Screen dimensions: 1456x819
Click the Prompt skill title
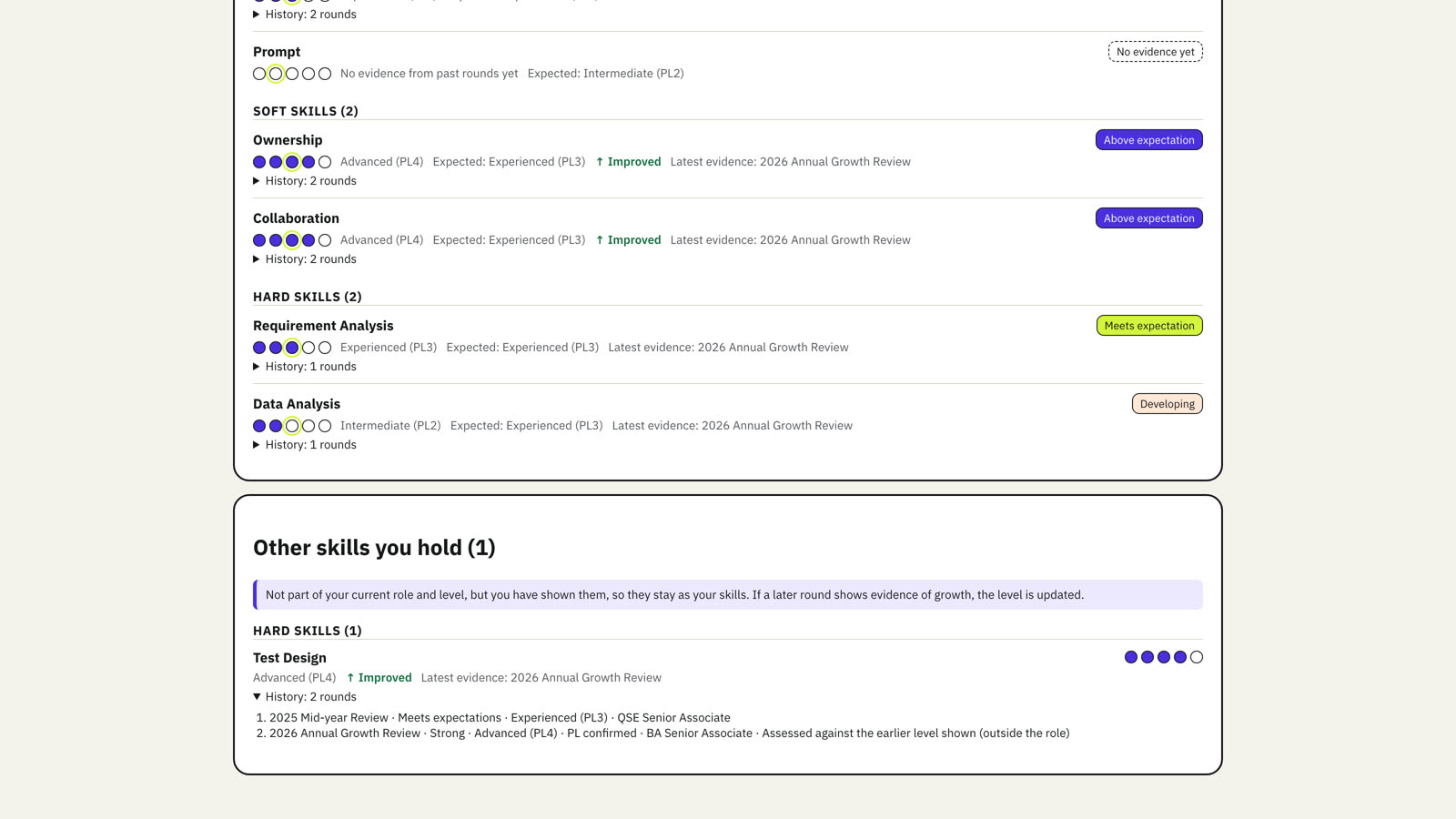[x=277, y=52]
